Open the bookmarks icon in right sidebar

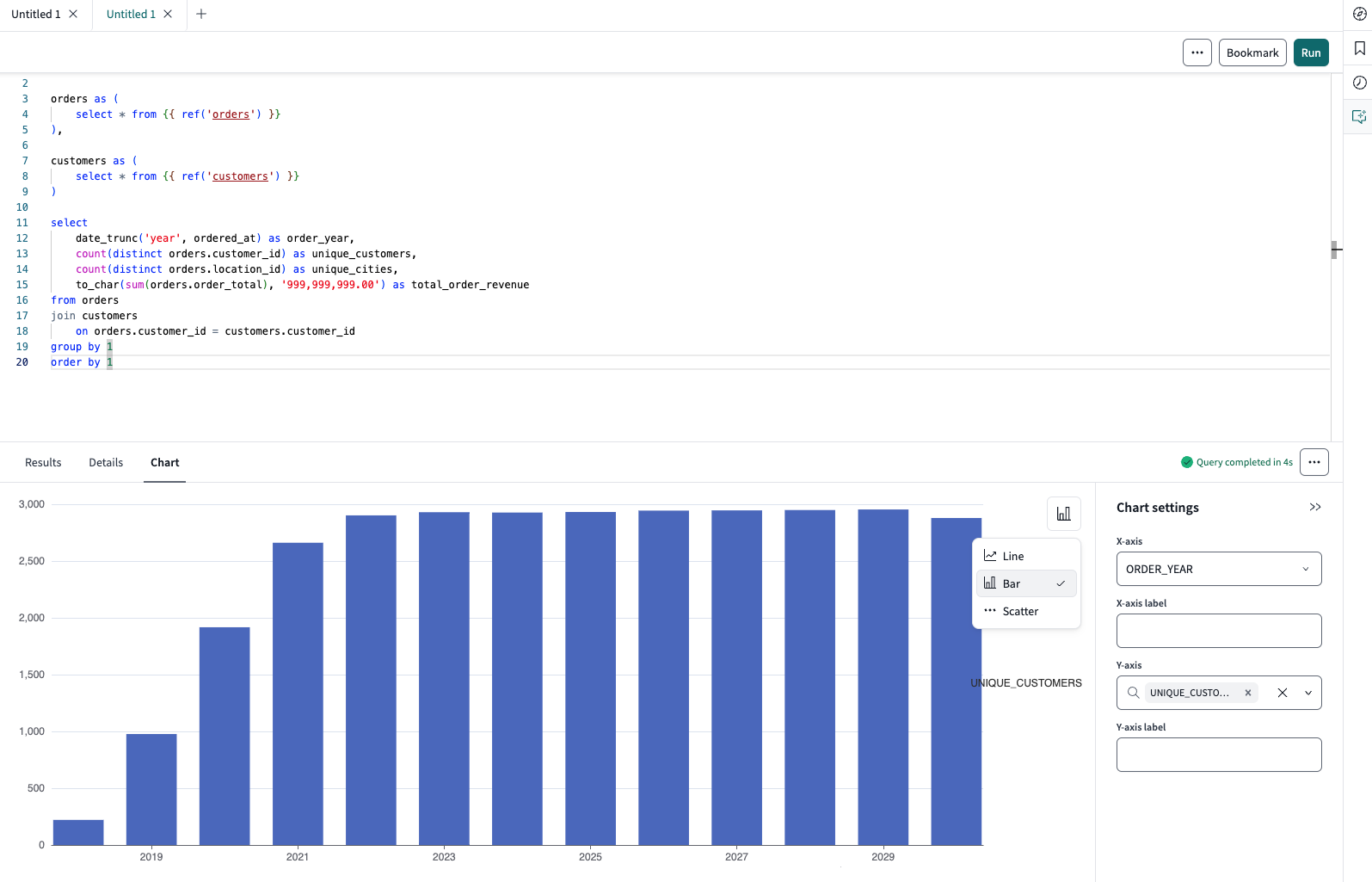click(x=1359, y=48)
